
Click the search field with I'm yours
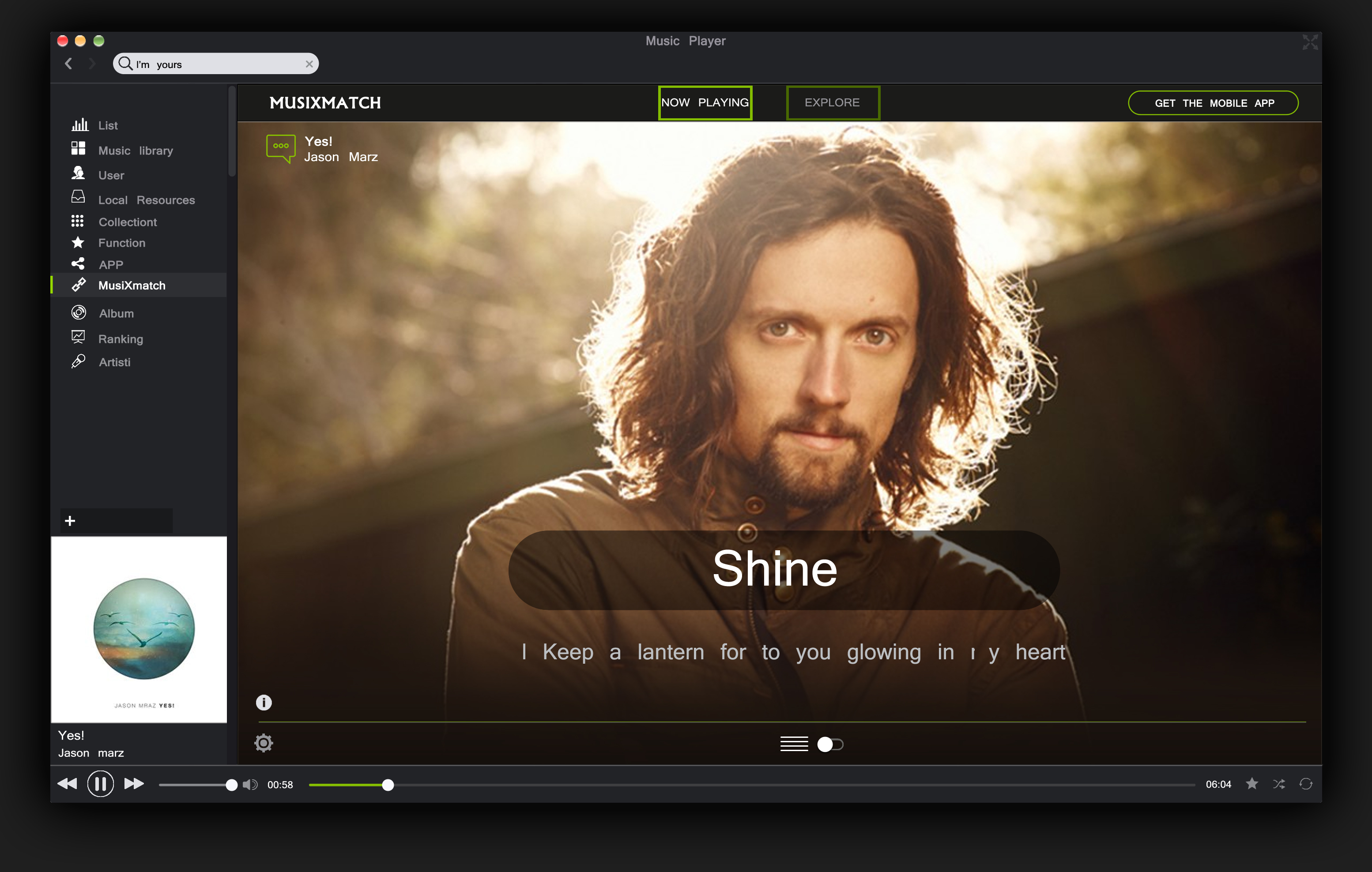coord(215,64)
